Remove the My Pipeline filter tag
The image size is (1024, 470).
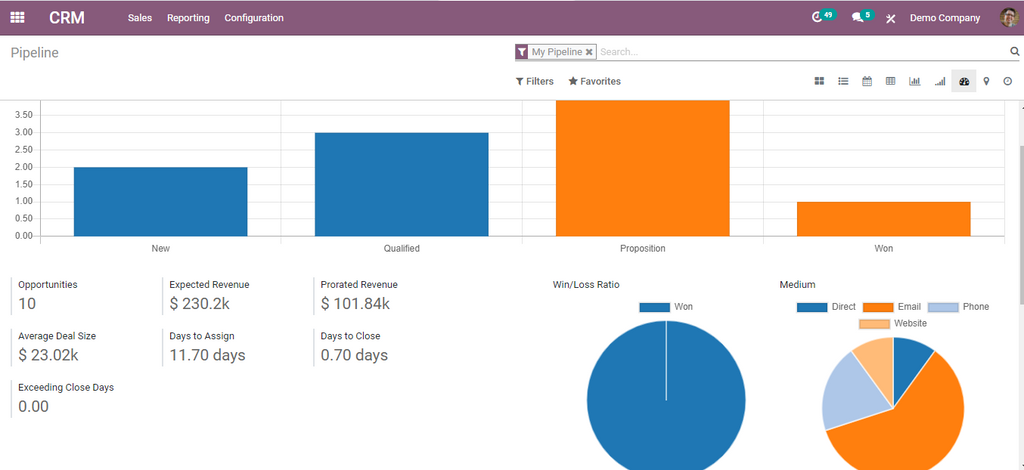coord(589,52)
